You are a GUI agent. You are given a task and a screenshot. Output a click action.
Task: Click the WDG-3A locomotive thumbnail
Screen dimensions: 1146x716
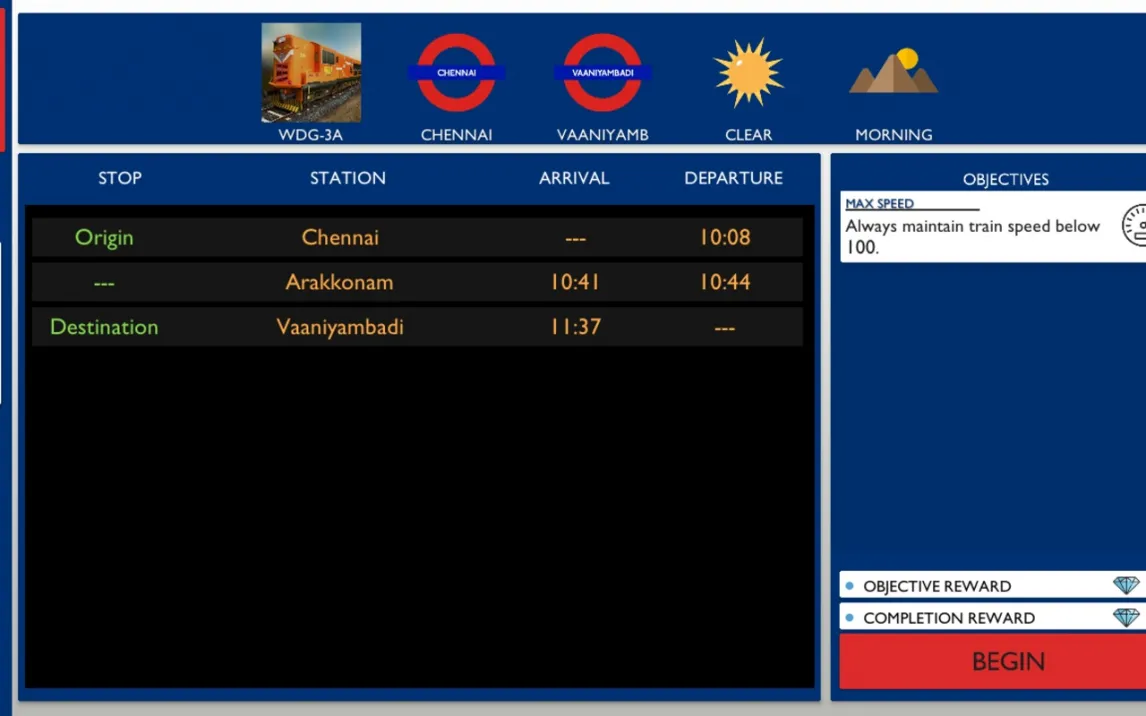coord(311,73)
